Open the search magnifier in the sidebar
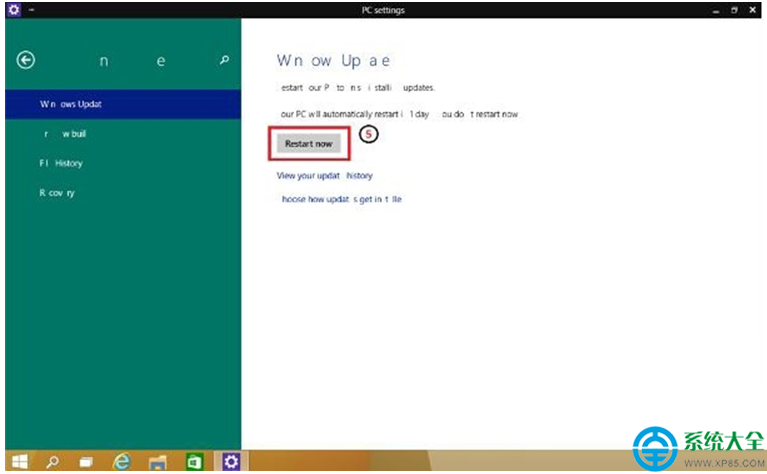This screenshot has width=767, height=474. tap(224, 60)
